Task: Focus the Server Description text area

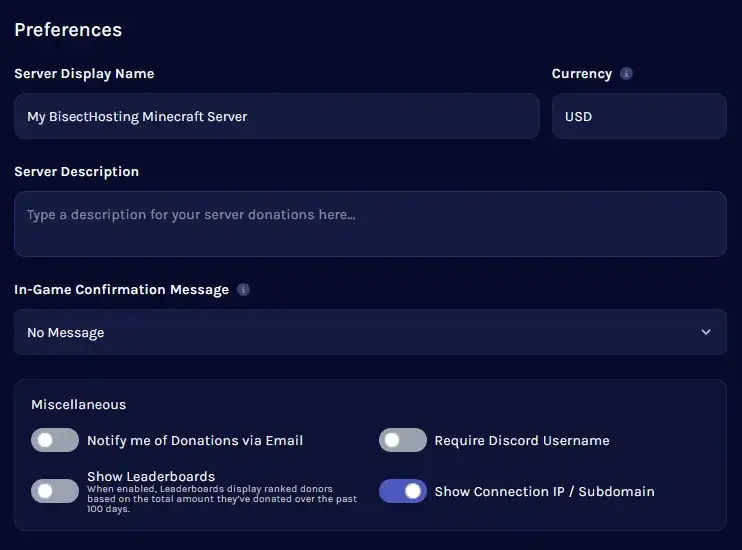Action: [370, 223]
